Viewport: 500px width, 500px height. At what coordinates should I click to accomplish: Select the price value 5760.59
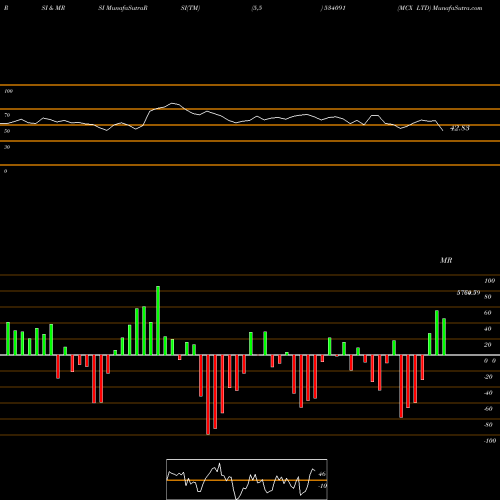tap(468, 293)
